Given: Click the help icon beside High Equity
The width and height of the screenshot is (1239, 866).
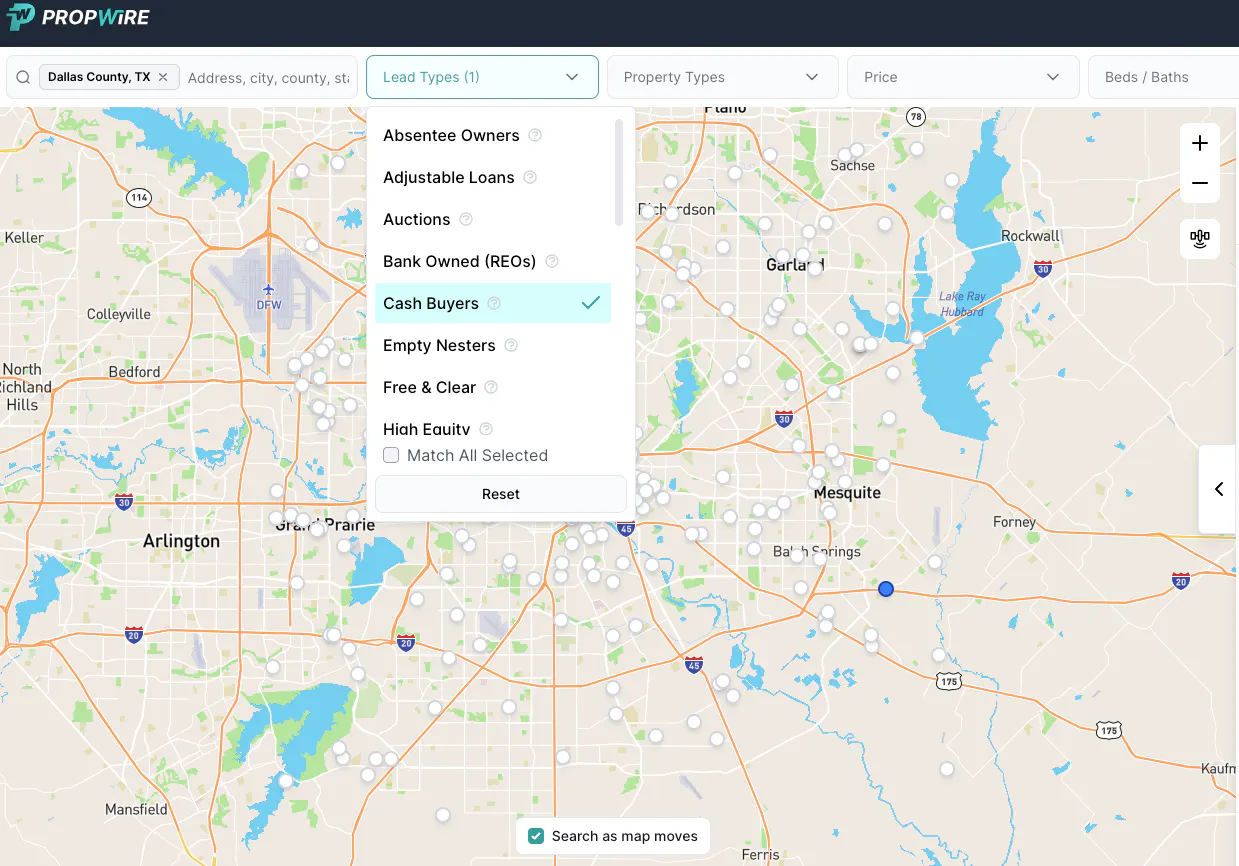Looking at the screenshot, I should coord(485,428).
